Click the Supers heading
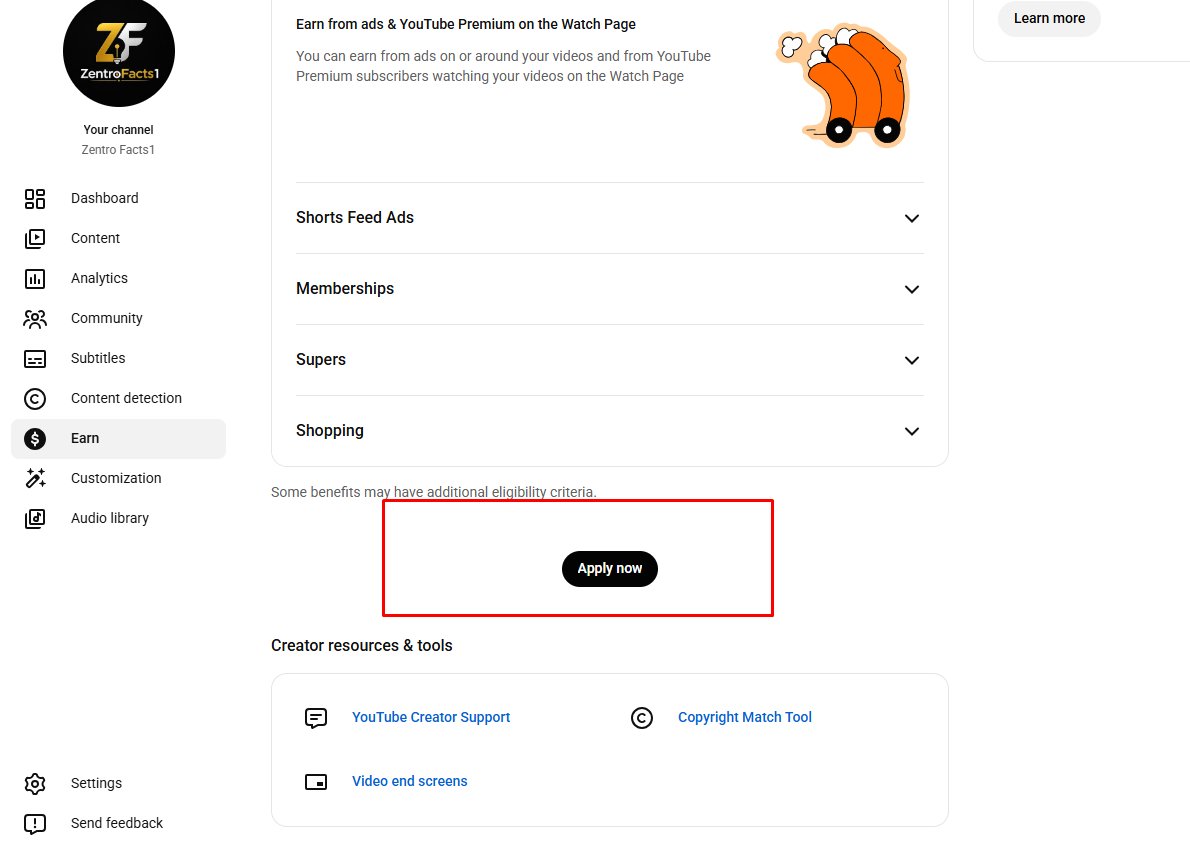1190x852 pixels. click(320, 360)
